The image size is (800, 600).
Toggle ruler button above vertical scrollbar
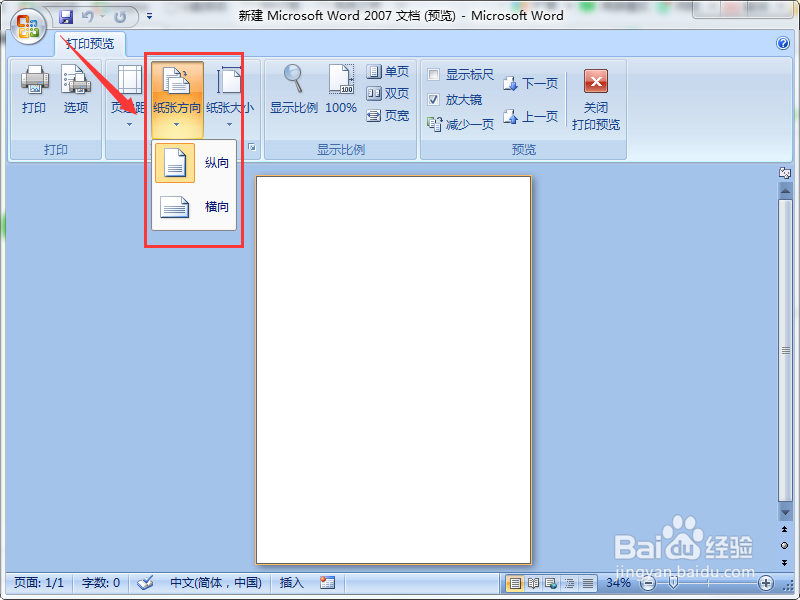point(785,173)
